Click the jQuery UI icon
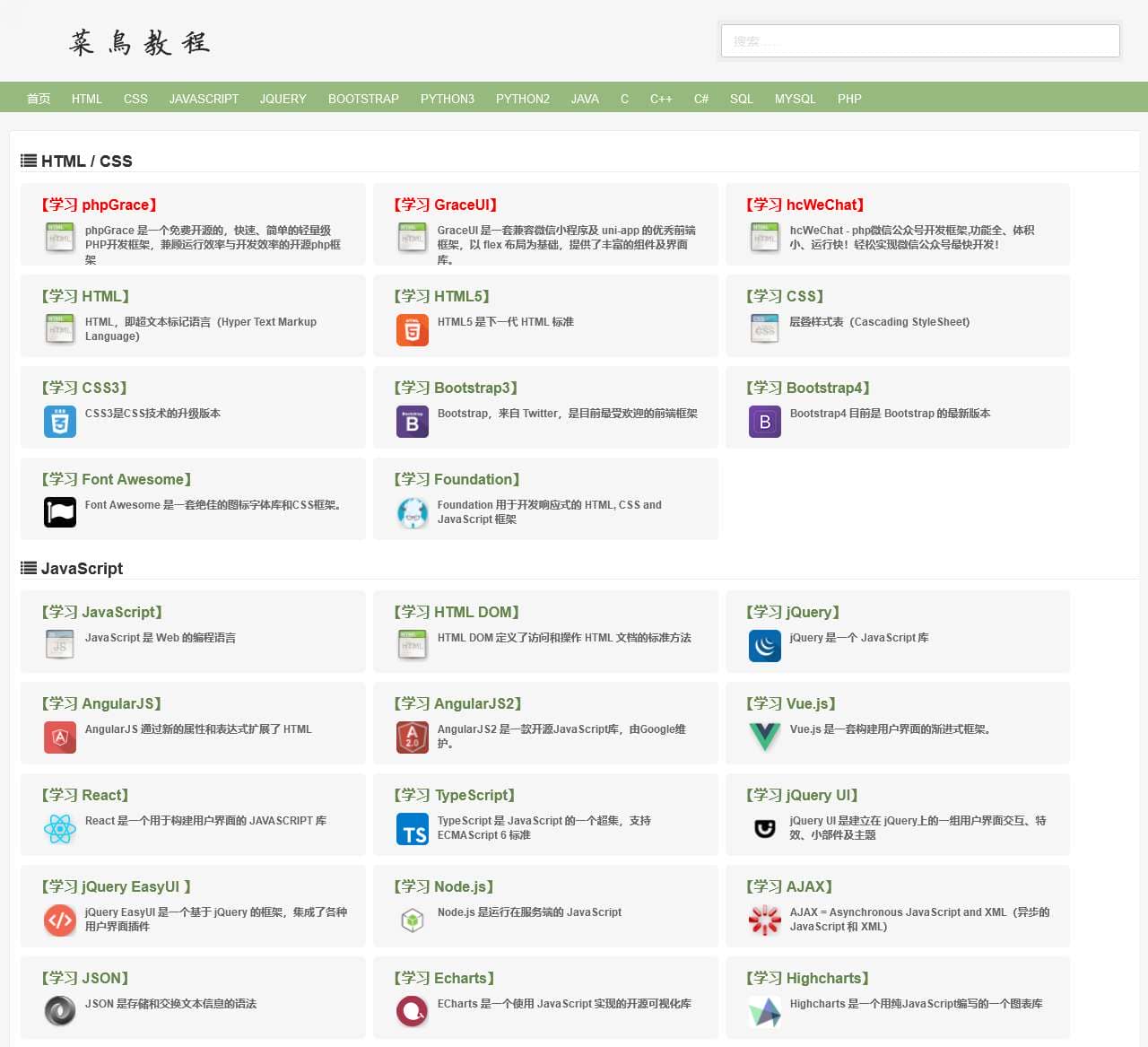Viewport: 1148px width, 1047px height. coord(765,828)
